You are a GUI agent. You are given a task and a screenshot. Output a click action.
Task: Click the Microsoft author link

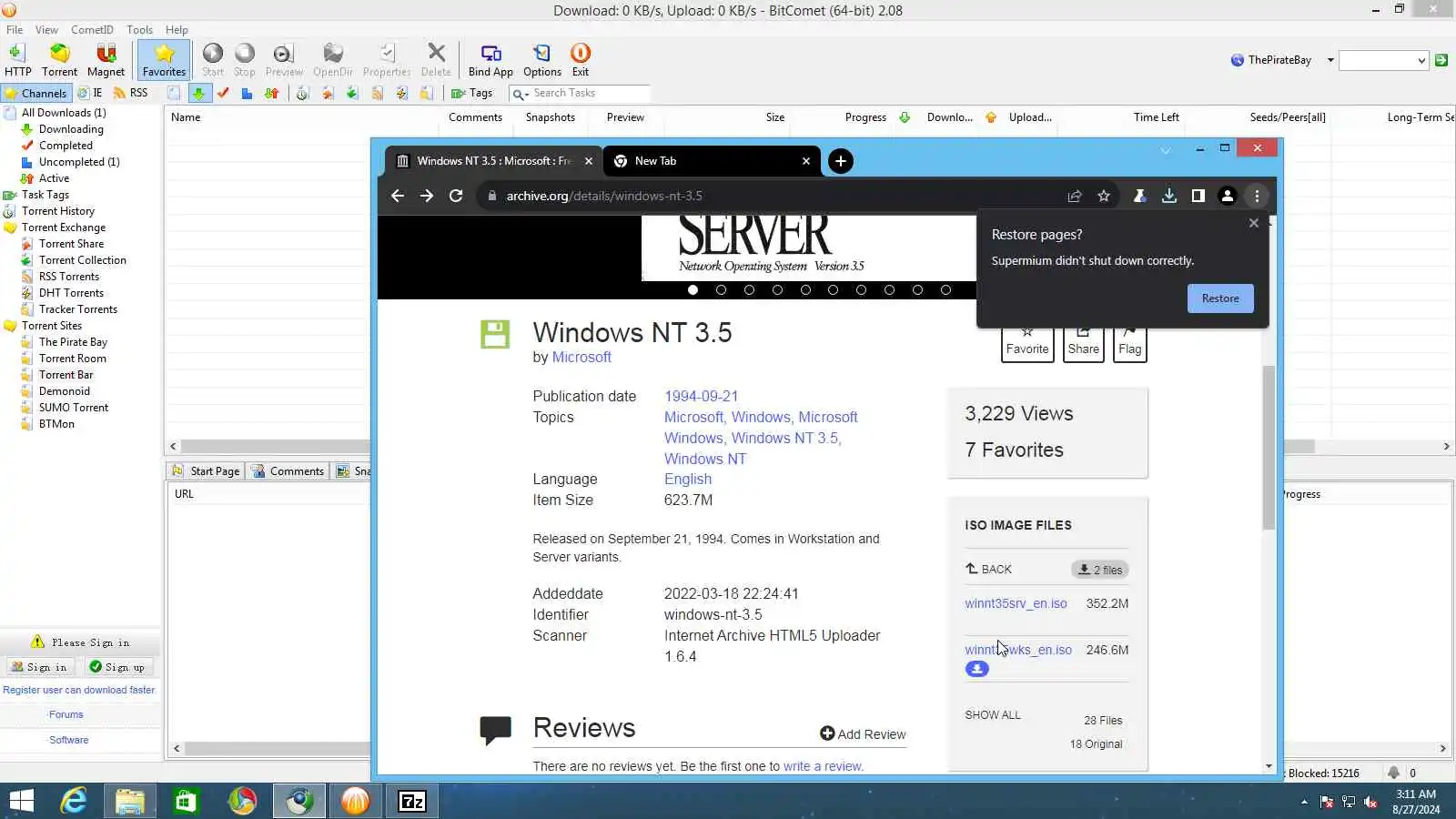click(581, 358)
